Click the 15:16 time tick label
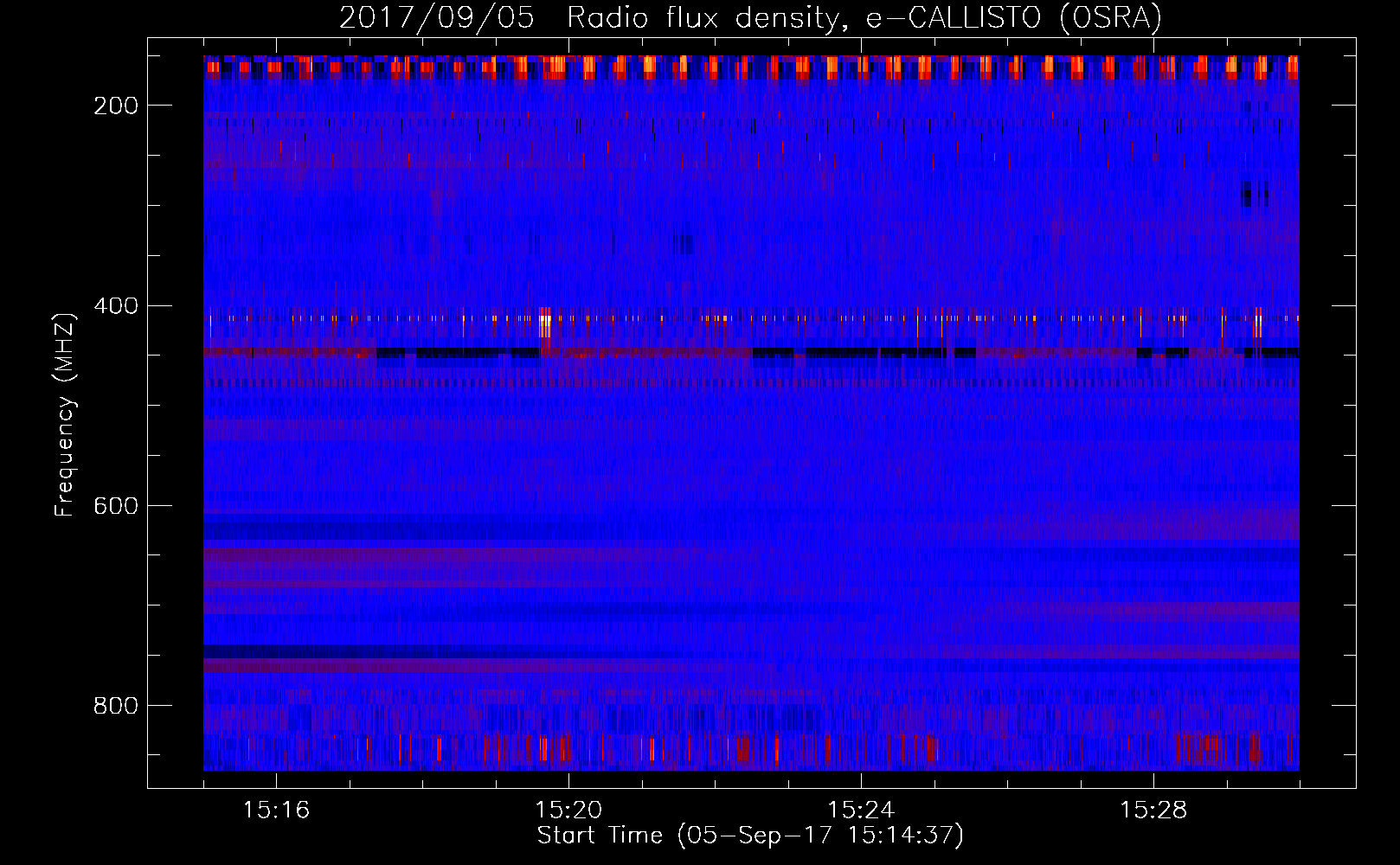Image resolution: width=1400 pixels, height=865 pixels. coord(276,811)
